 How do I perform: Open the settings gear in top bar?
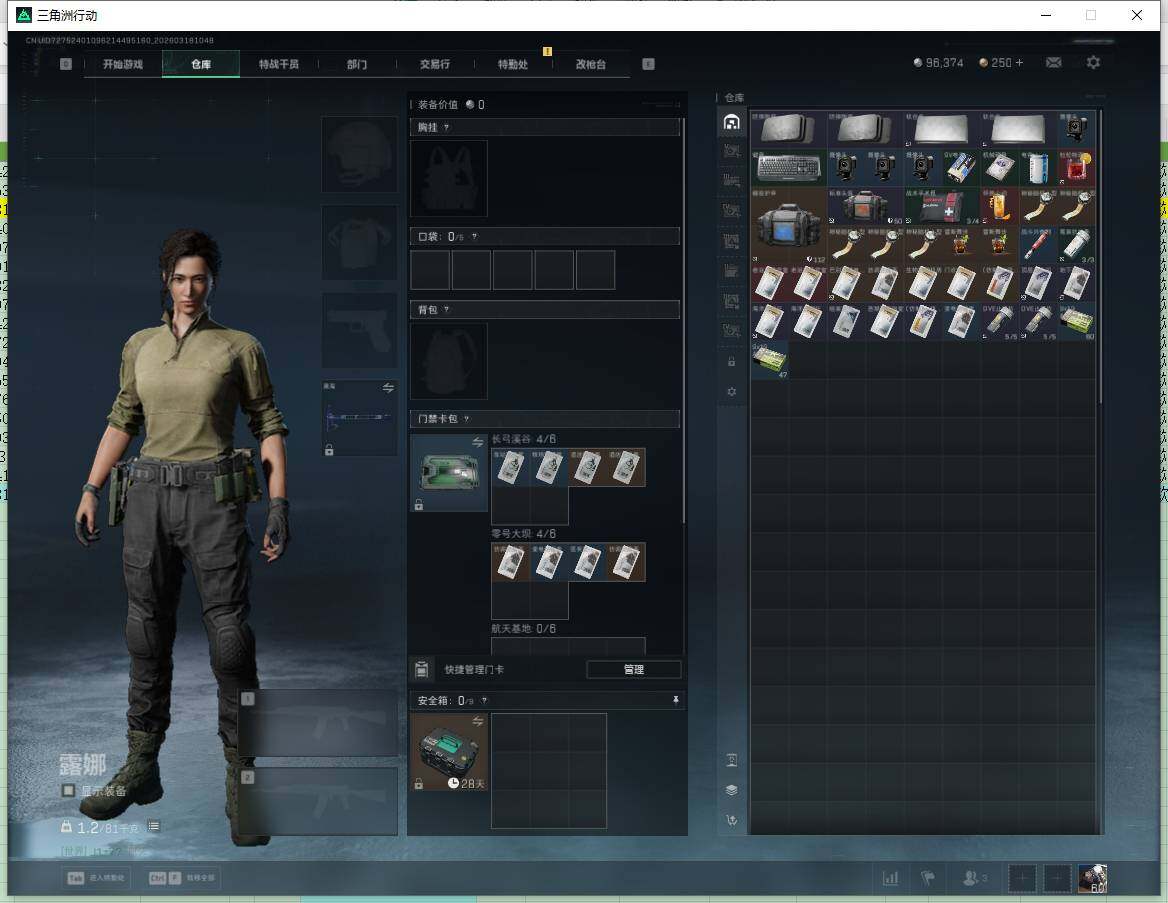pos(1093,63)
